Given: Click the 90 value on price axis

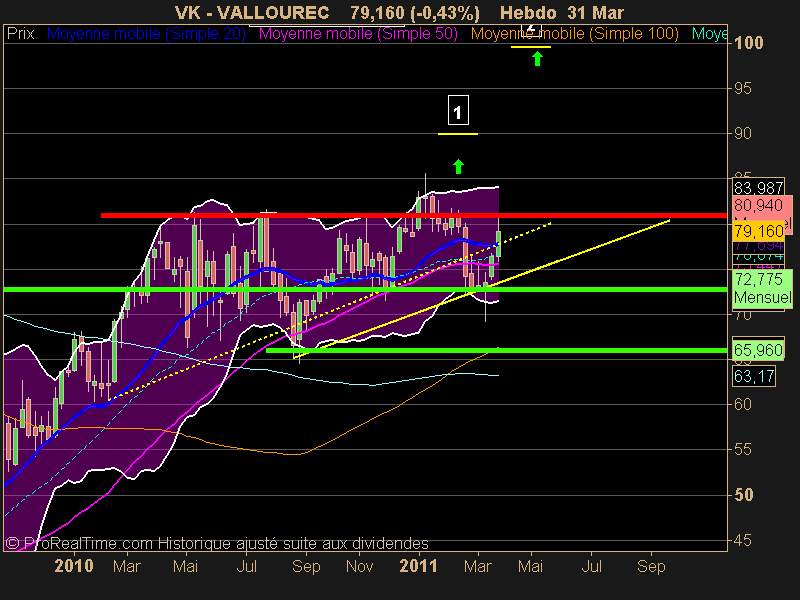Looking at the screenshot, I should click(x=742, y=134).
